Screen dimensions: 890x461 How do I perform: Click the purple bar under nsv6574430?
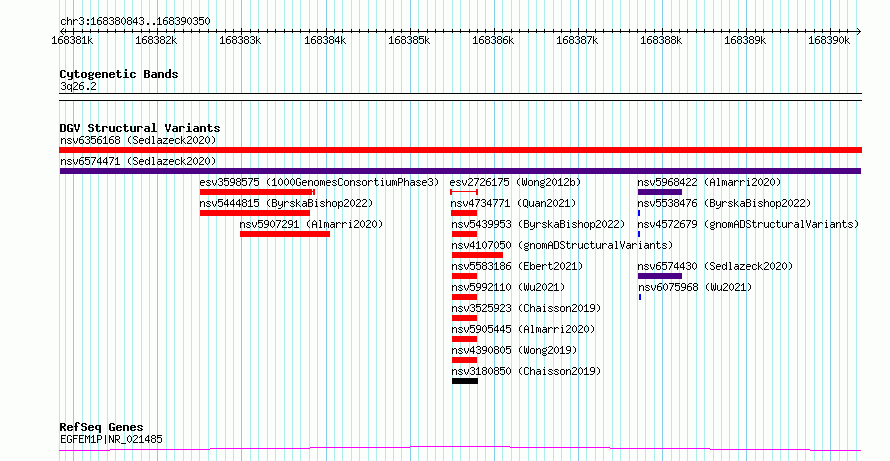pos(660,276)
